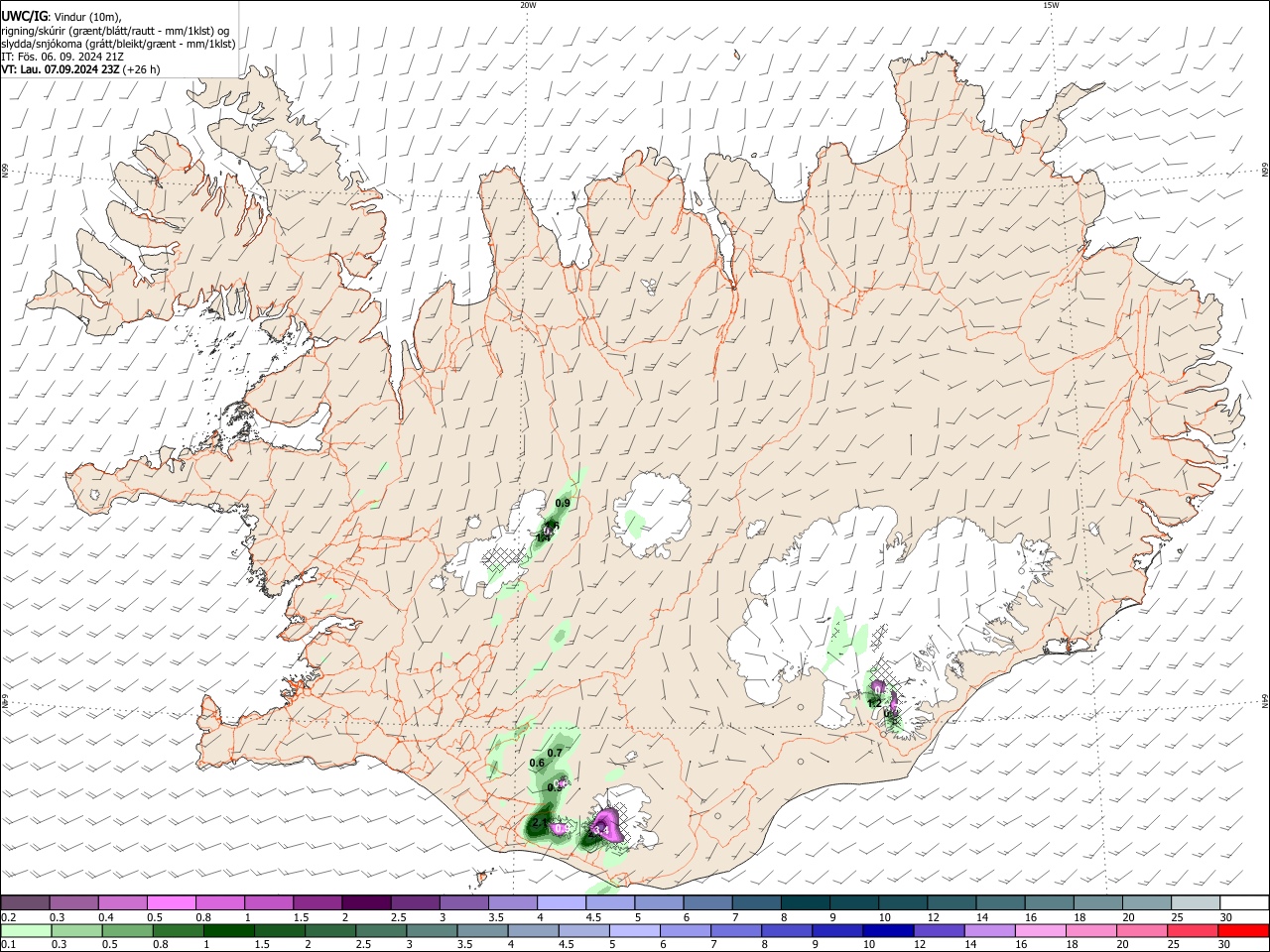Click the 'UWC/IG: Vindur (10m)' title text
This screenshot has width=1270, height=952.
point(62,16)
